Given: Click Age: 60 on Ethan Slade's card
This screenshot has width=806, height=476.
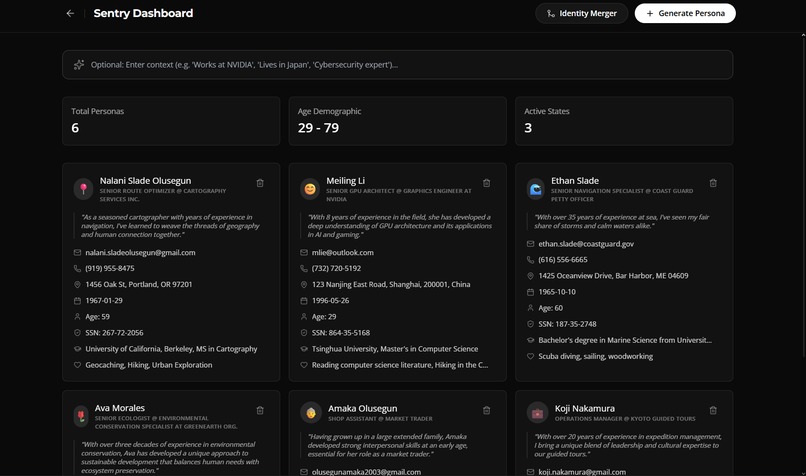Looking at the screenshot, I should pyautogui.click(x=551, y=308).
